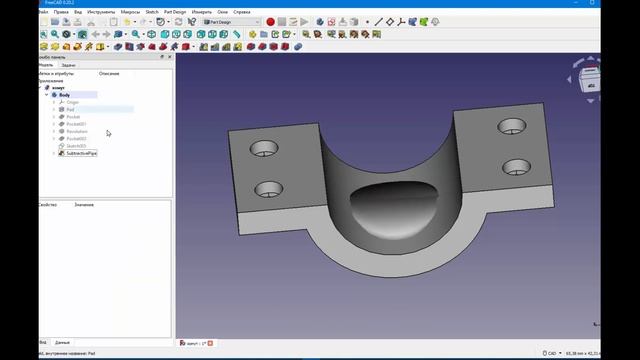Undock the combo view panel
The width and height of the screenshot is (640, 360).
[x=162, y=57]
